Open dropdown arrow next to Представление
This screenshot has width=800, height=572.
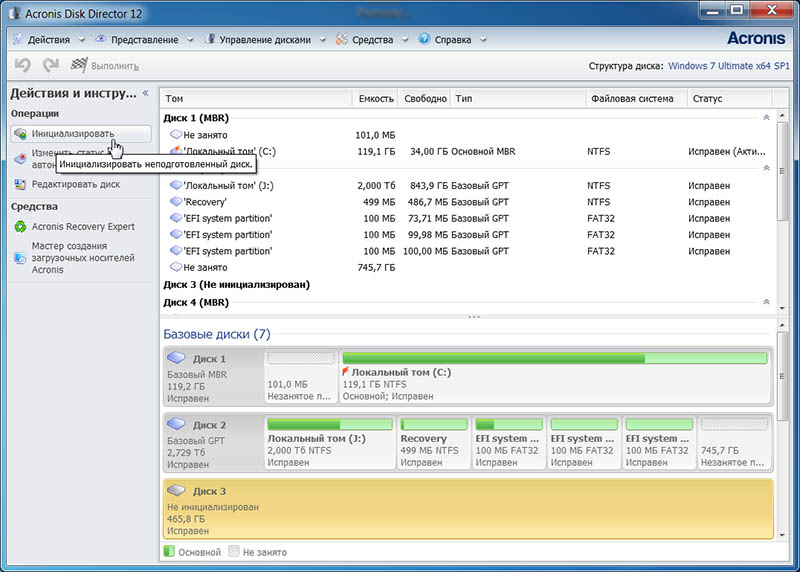190,40
